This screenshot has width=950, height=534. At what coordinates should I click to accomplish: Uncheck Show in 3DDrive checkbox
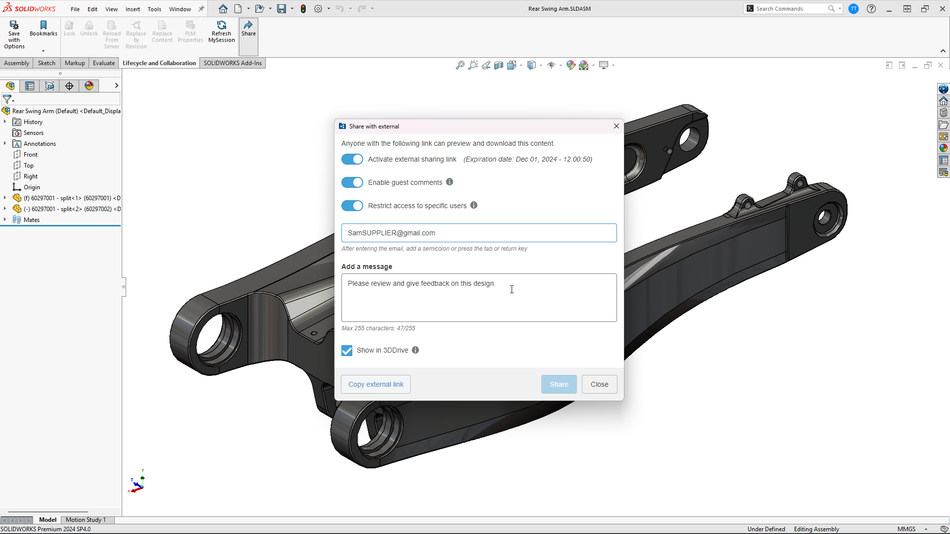(347, 350)
